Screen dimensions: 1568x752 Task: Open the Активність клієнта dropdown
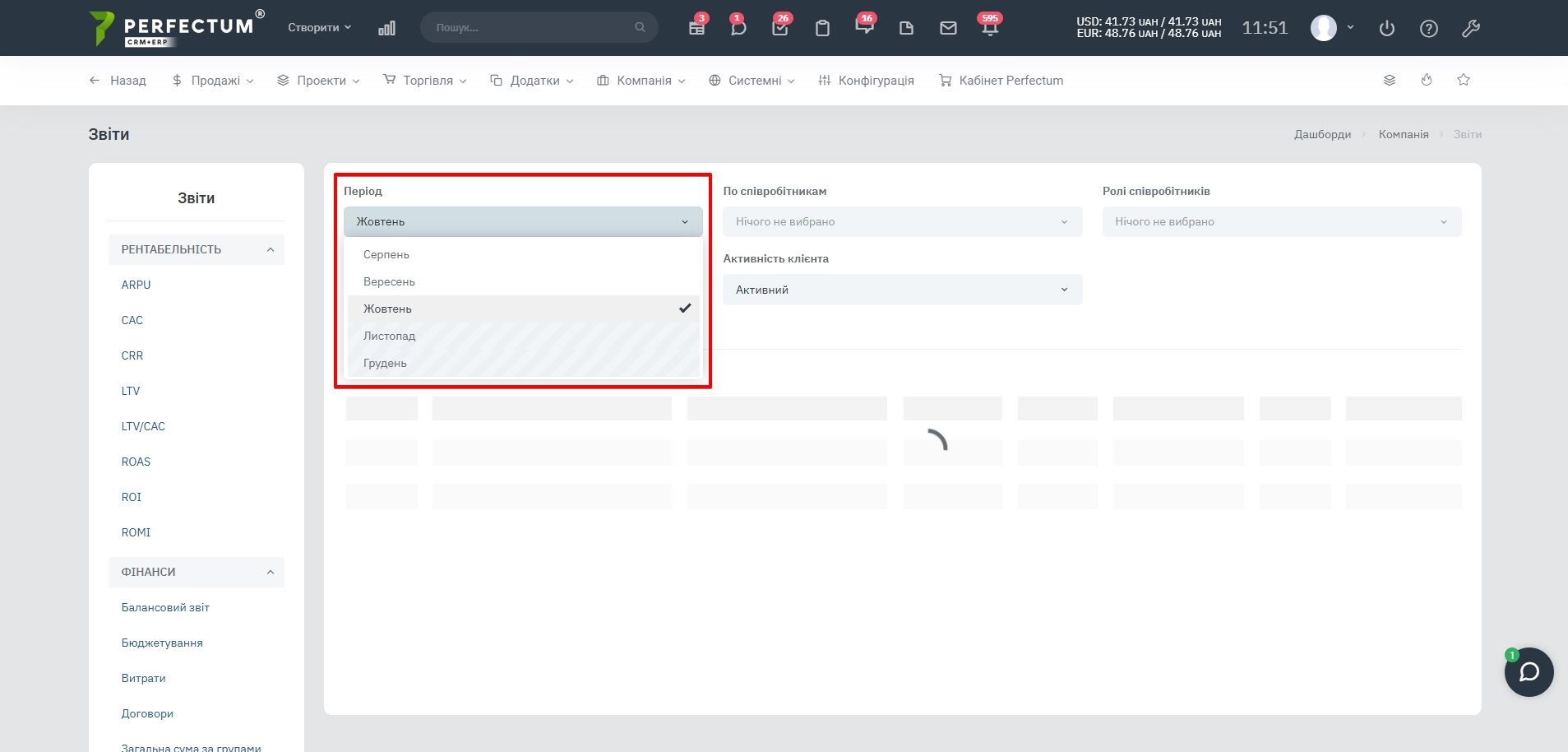[x=902, y=290]
